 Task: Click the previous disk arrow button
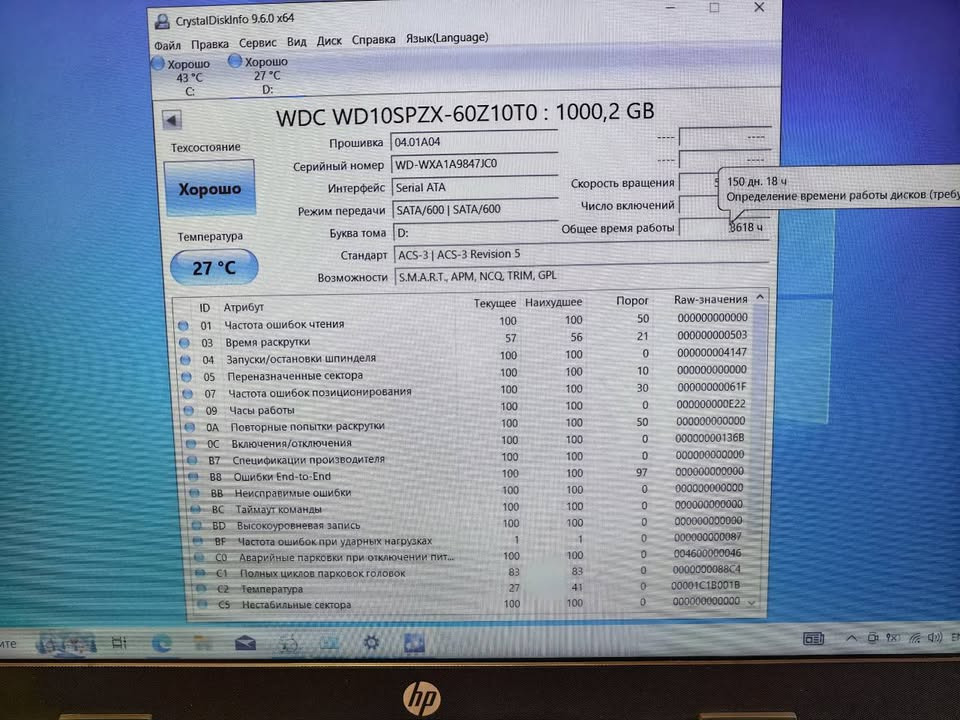point(172,120)
